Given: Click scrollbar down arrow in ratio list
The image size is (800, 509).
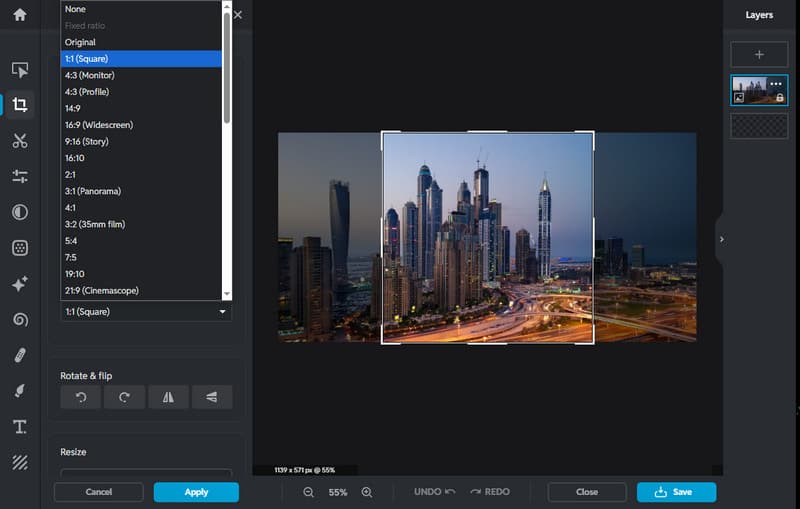Looking at the screenshot, I should pyautogui.click(x=227, y=295).
